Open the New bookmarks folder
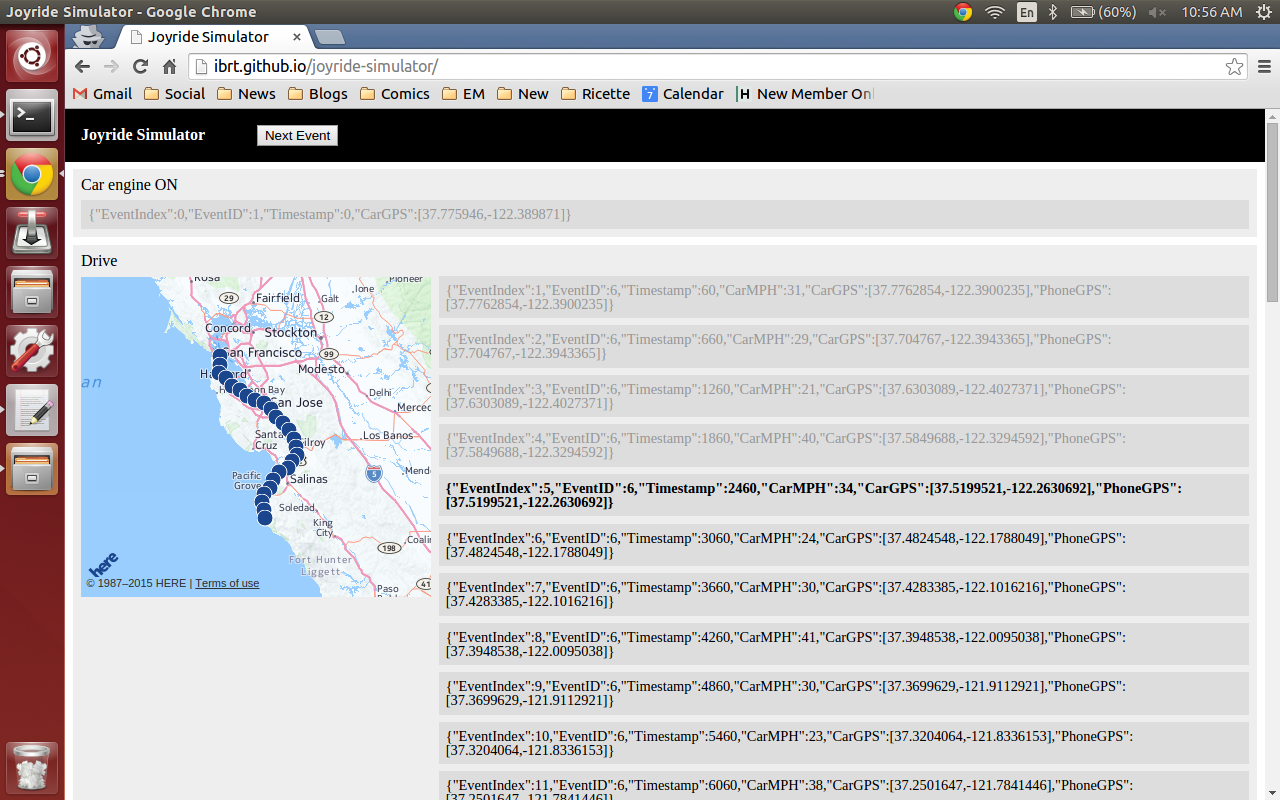This screenshot has width=1280, height=800. (523, 94)
